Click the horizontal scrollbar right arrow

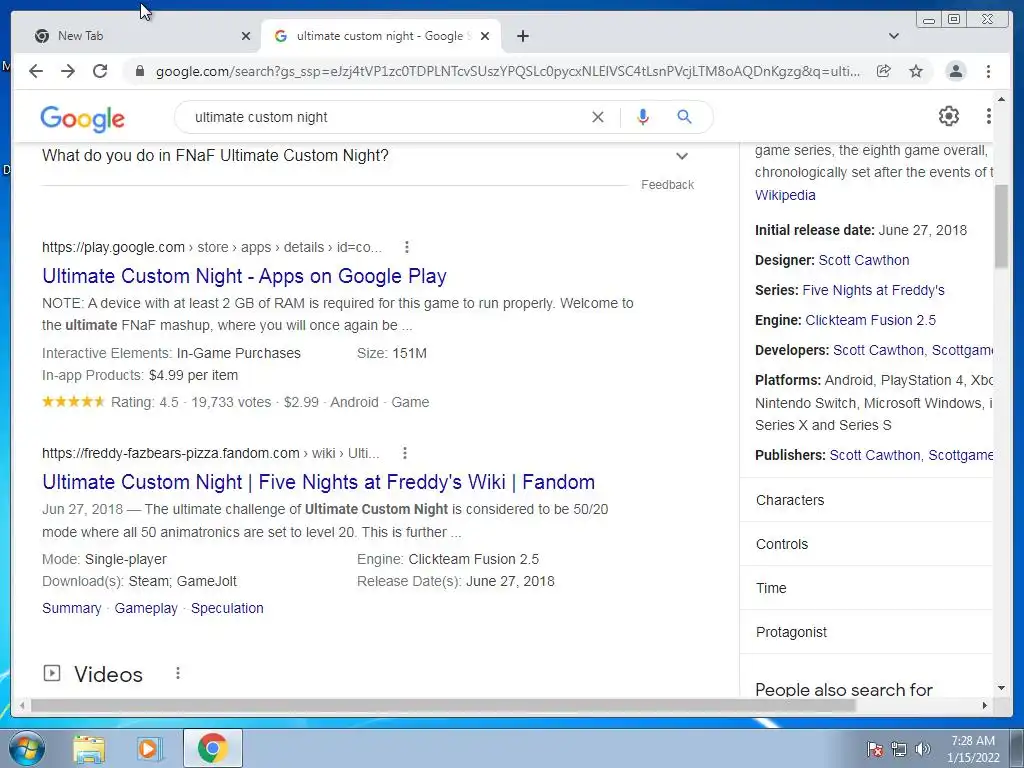[985, 705]
